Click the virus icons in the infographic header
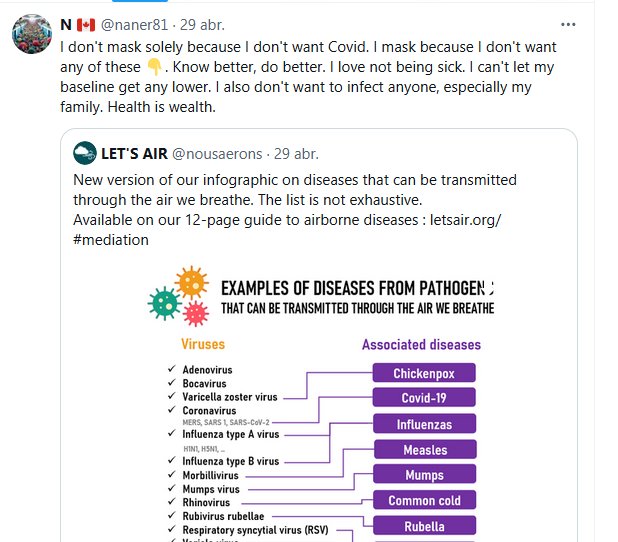This screenshot has height=542, width=618. [180, 296]
